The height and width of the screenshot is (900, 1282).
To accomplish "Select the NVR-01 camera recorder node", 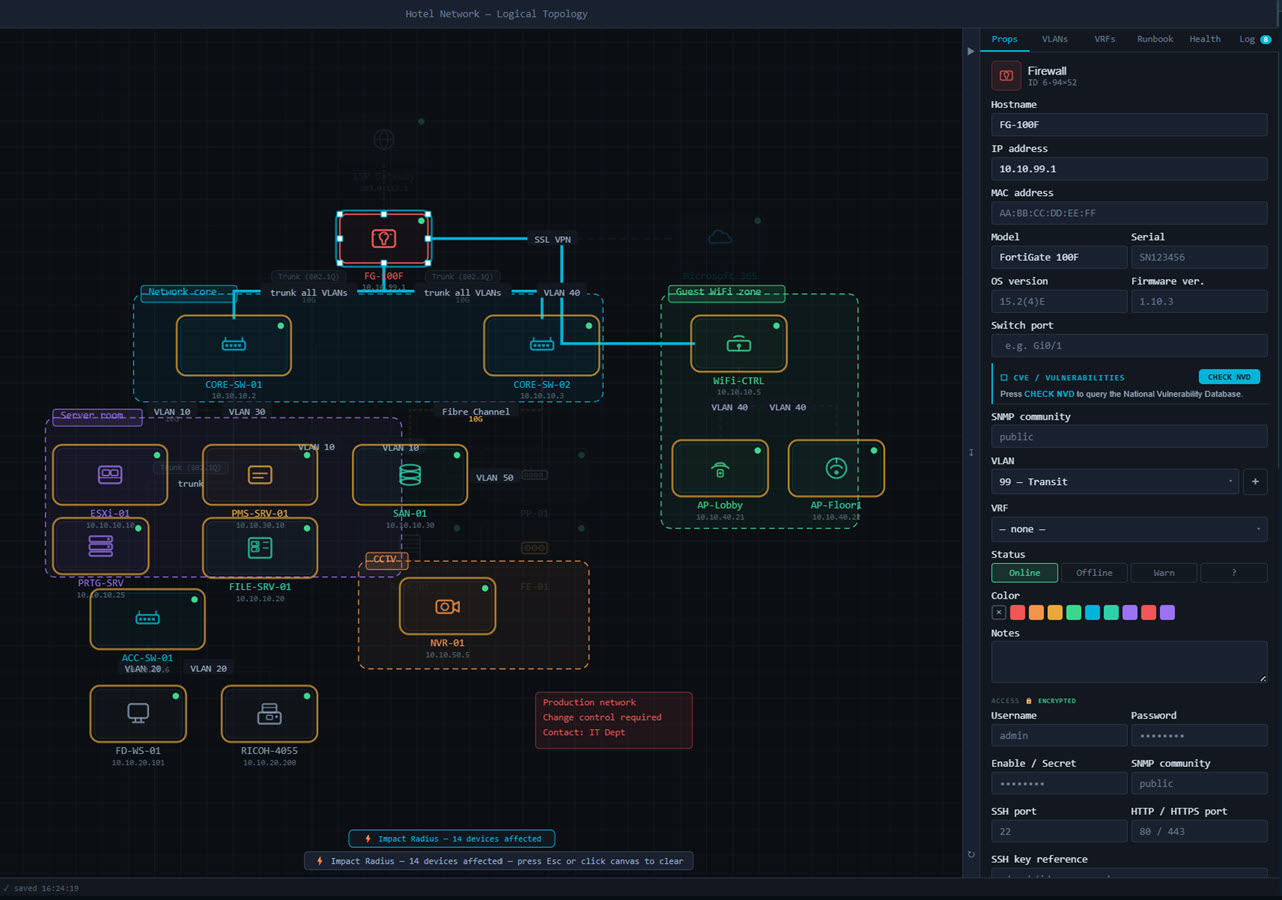I will pyautogui.click(x=447, y=606).
